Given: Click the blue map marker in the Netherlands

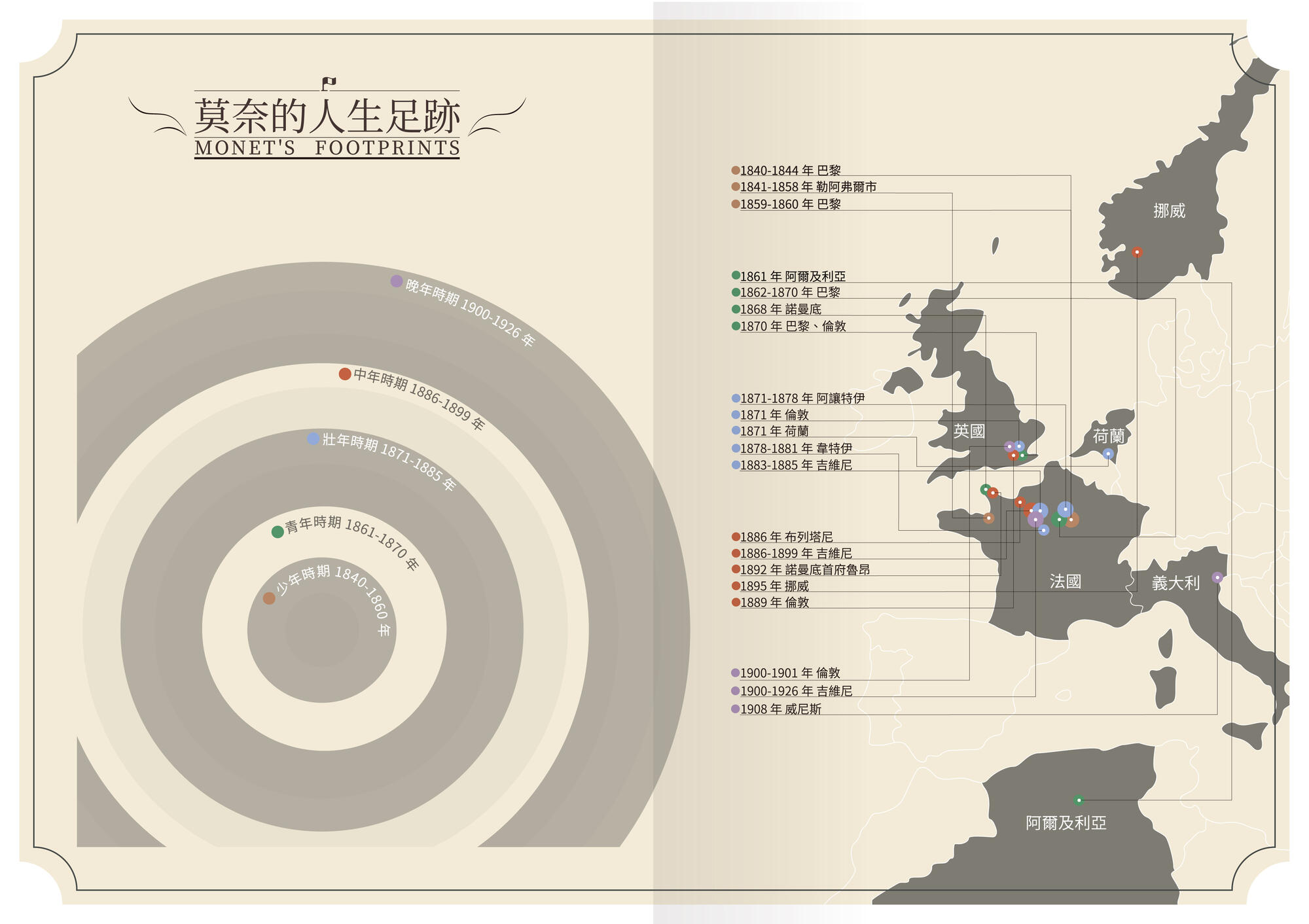Looking at the screenshot, I should pyautogui.click(x=1108, y=453).
